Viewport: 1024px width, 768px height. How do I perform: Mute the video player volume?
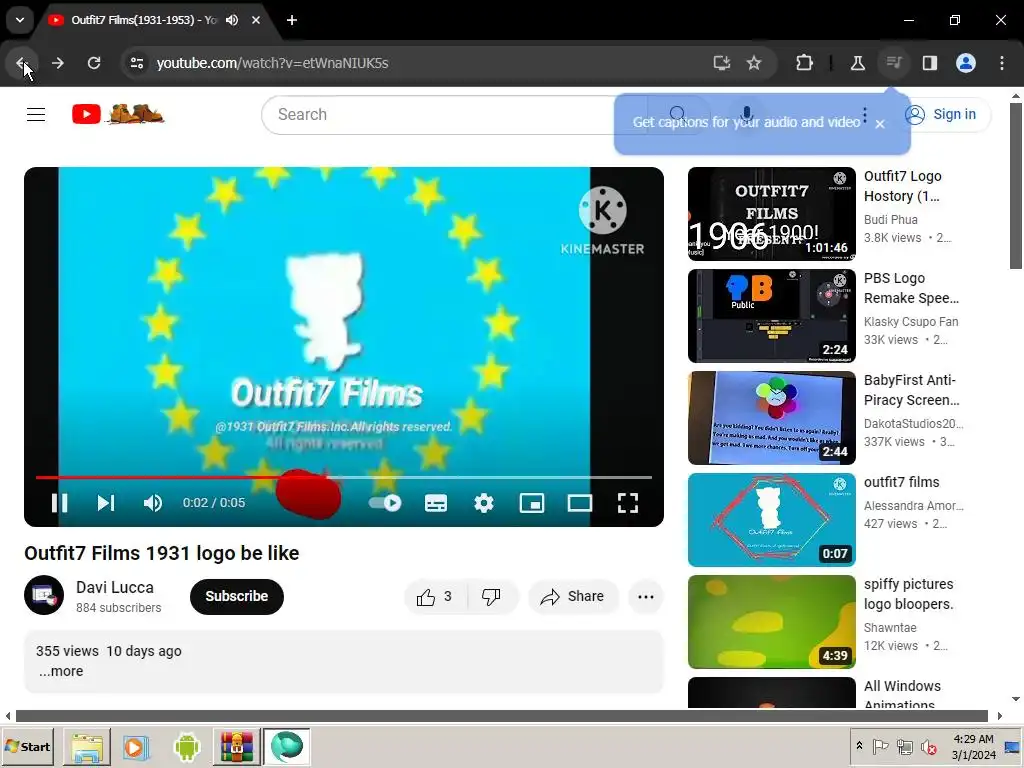point(153,503)
